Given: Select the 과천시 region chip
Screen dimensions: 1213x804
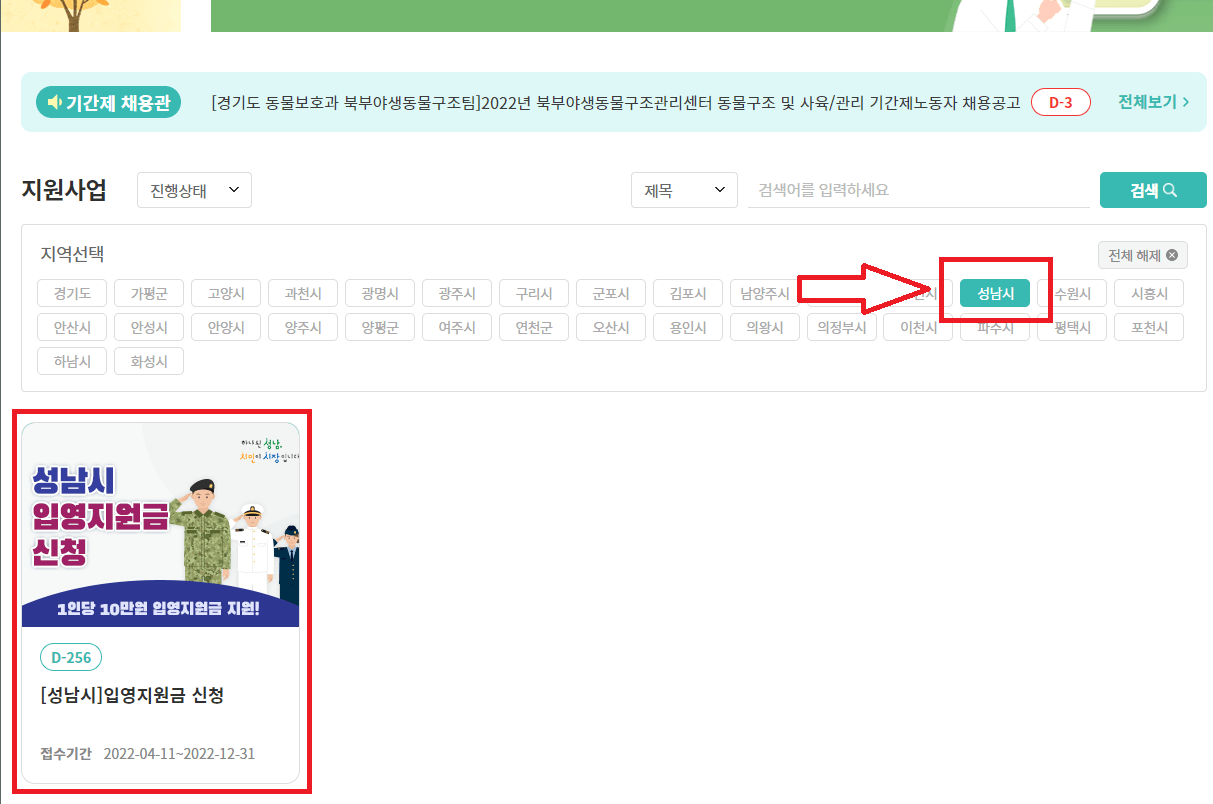Looking at the screenshot, I should coord(303,293).
